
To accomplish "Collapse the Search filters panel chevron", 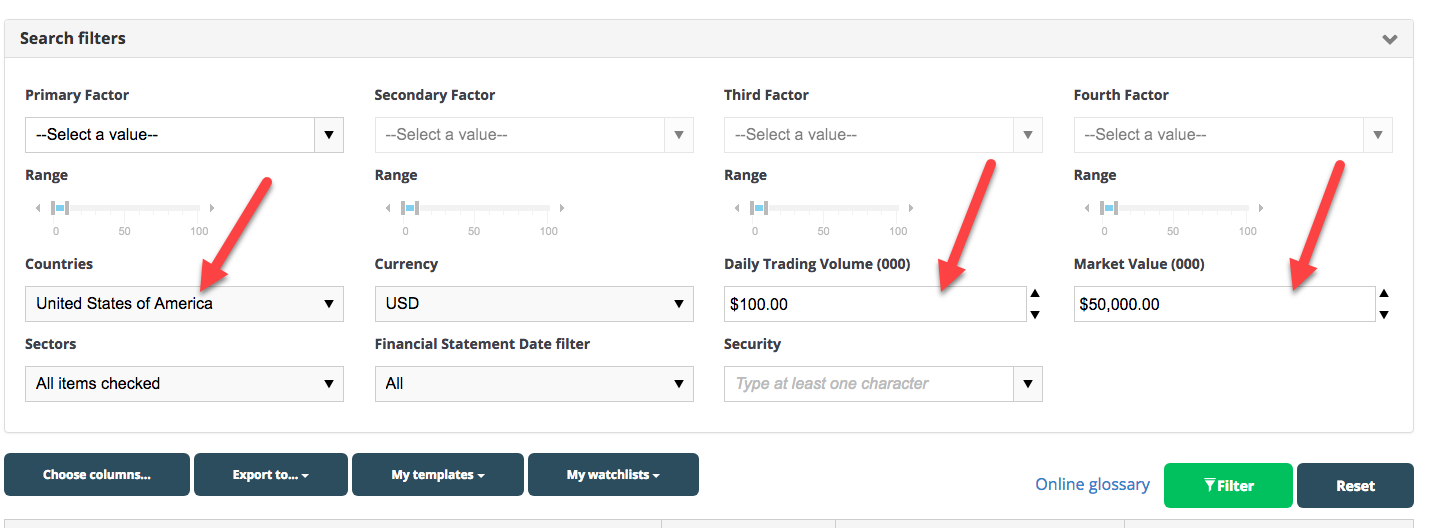I will click(1389, 39).
